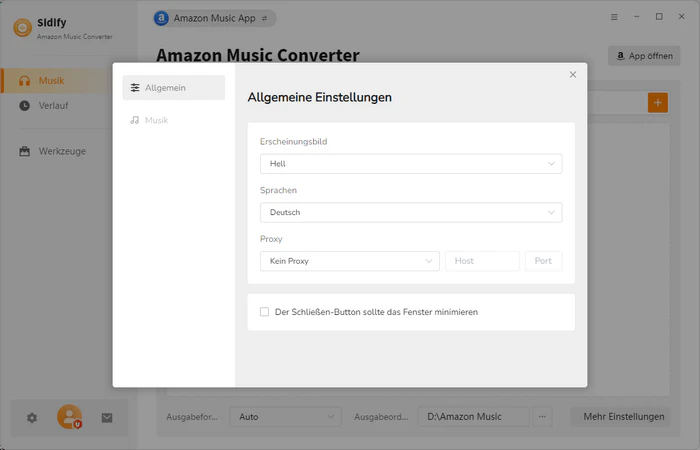Click the three-dots browse output folder button

[x=543, y=417]
